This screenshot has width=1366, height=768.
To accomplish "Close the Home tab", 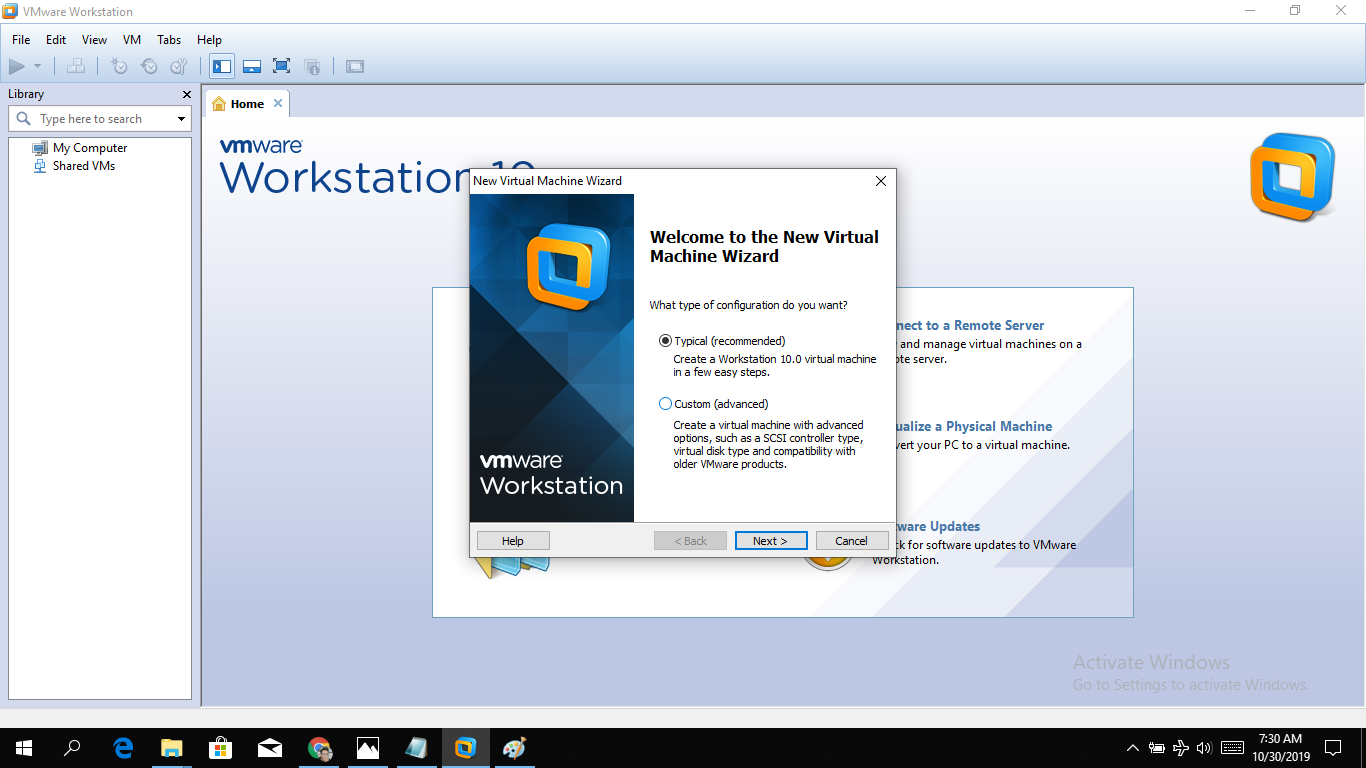I will [278, 103].
